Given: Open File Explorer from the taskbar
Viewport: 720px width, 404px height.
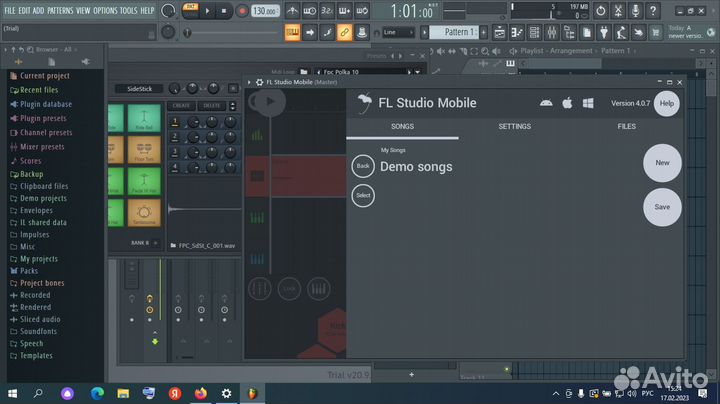Looking at the screenshot, I should tap(123, 393).
